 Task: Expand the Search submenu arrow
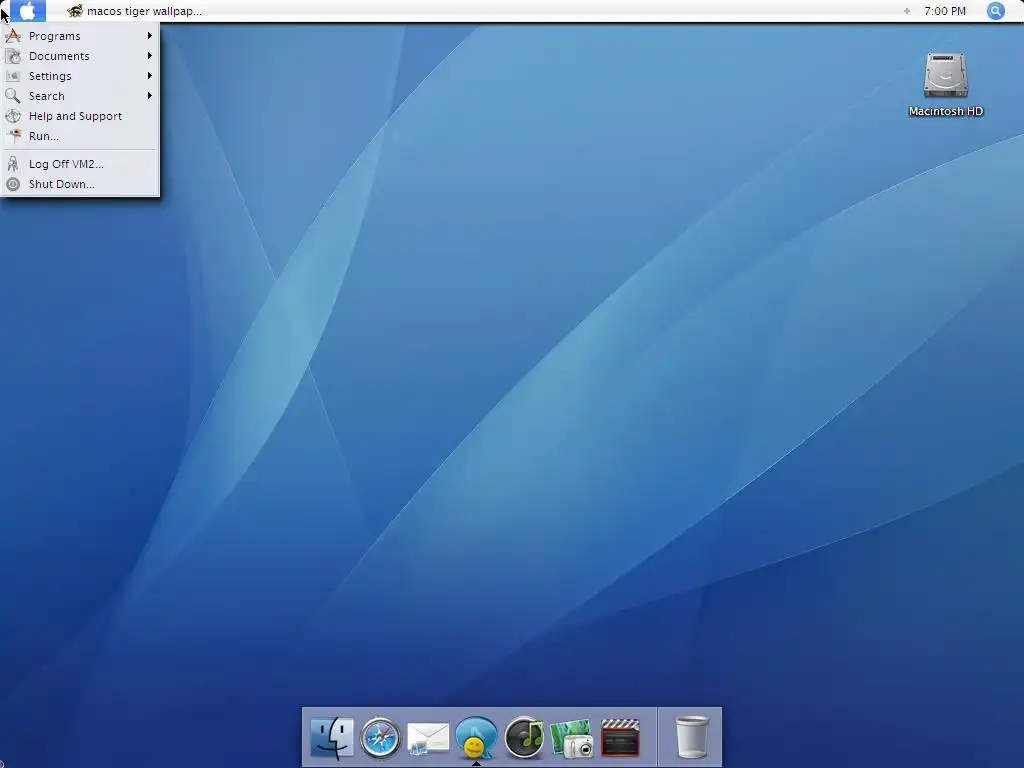pos(150,96)
